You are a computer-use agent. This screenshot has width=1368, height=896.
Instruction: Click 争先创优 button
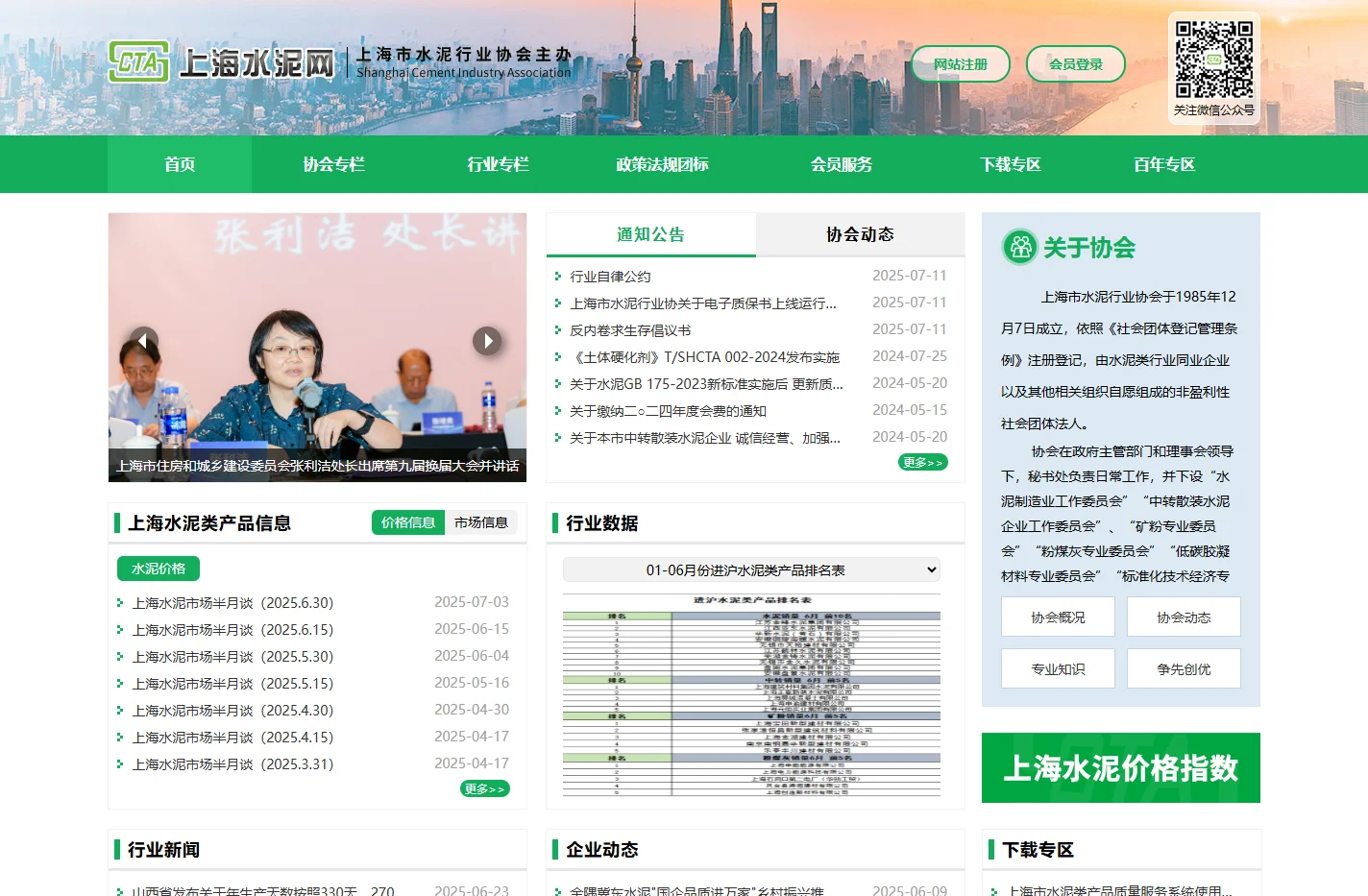pyautogui.click(x=1184, y=668)
